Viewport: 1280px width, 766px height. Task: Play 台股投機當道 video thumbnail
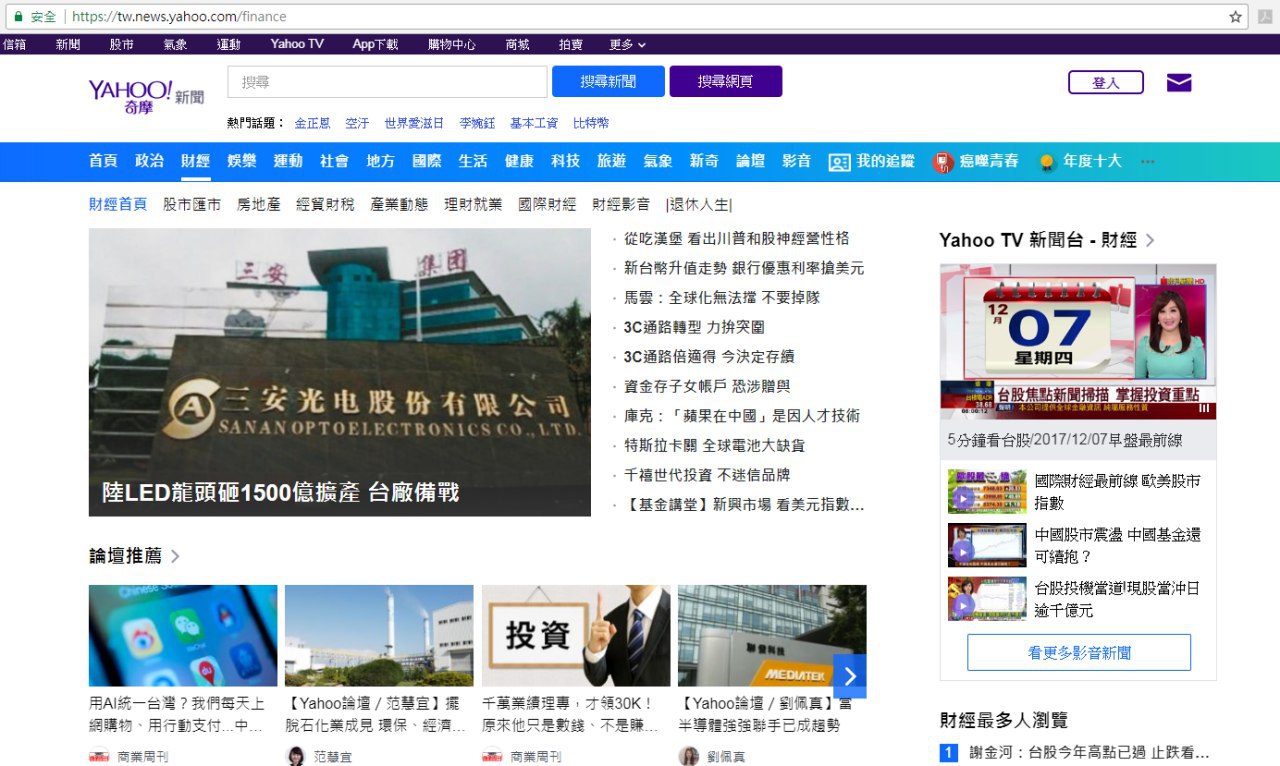tap(987, 598)
